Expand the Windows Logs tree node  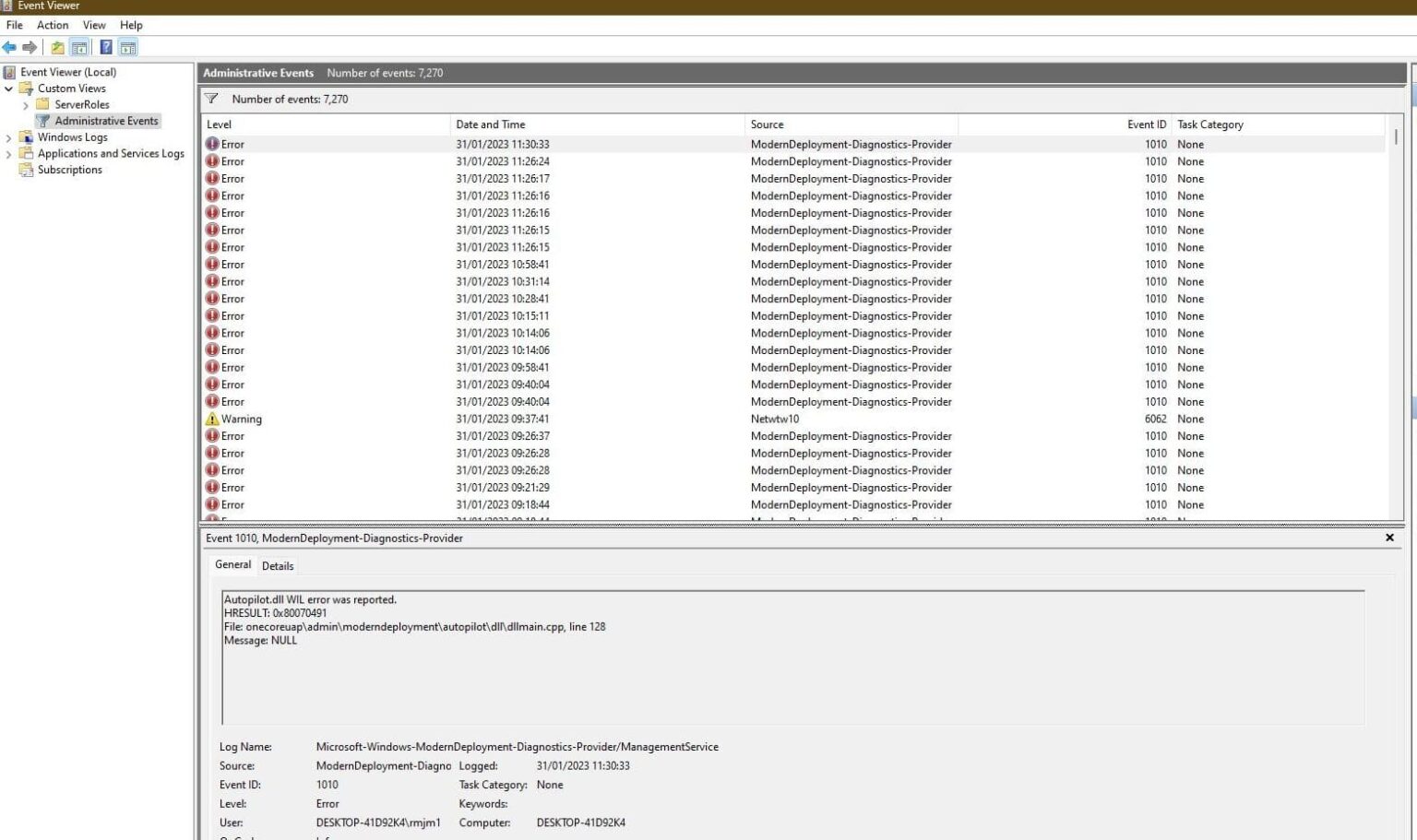click(8, 136)
